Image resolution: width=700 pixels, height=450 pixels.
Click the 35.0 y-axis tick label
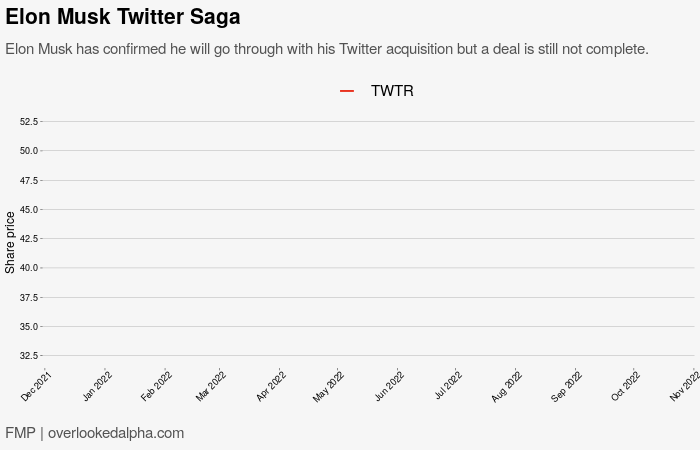[29, 327]
